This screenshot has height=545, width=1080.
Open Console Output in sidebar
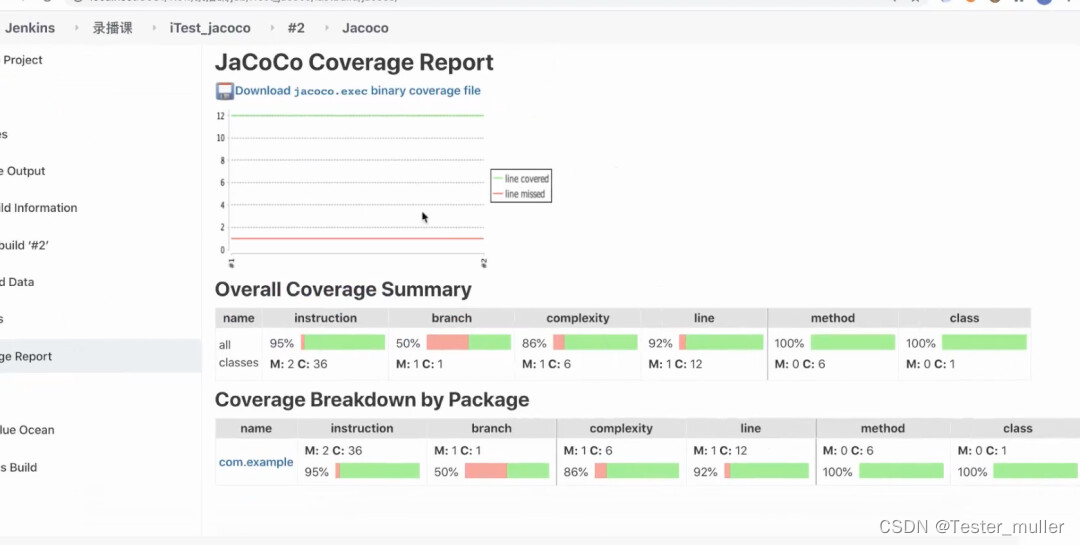pos(23,171)
